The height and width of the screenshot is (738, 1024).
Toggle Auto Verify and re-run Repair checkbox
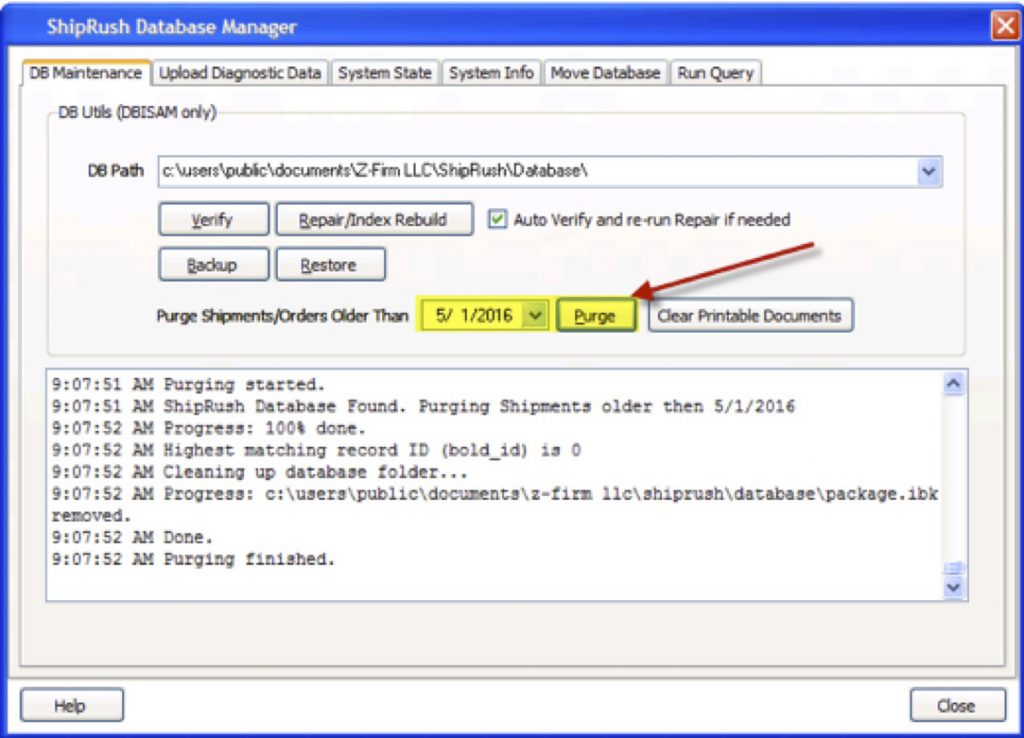click(497, 219)
